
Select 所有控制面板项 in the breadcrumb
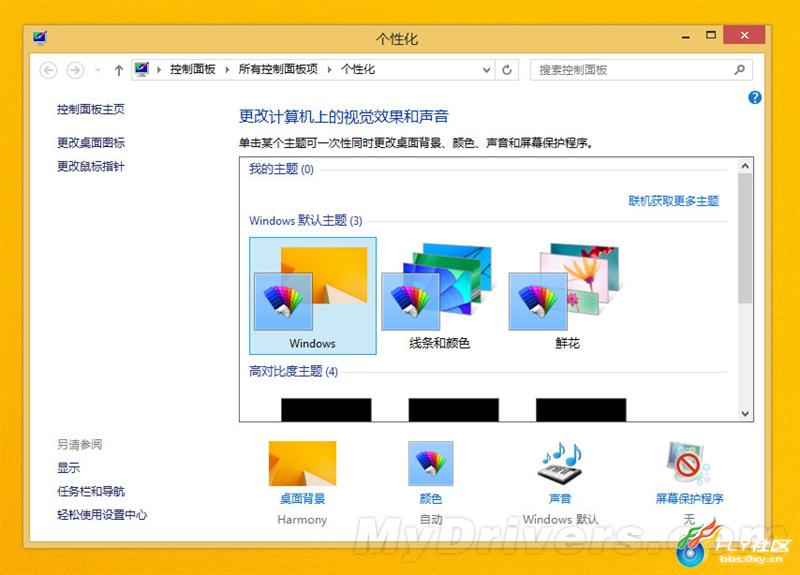278,69
